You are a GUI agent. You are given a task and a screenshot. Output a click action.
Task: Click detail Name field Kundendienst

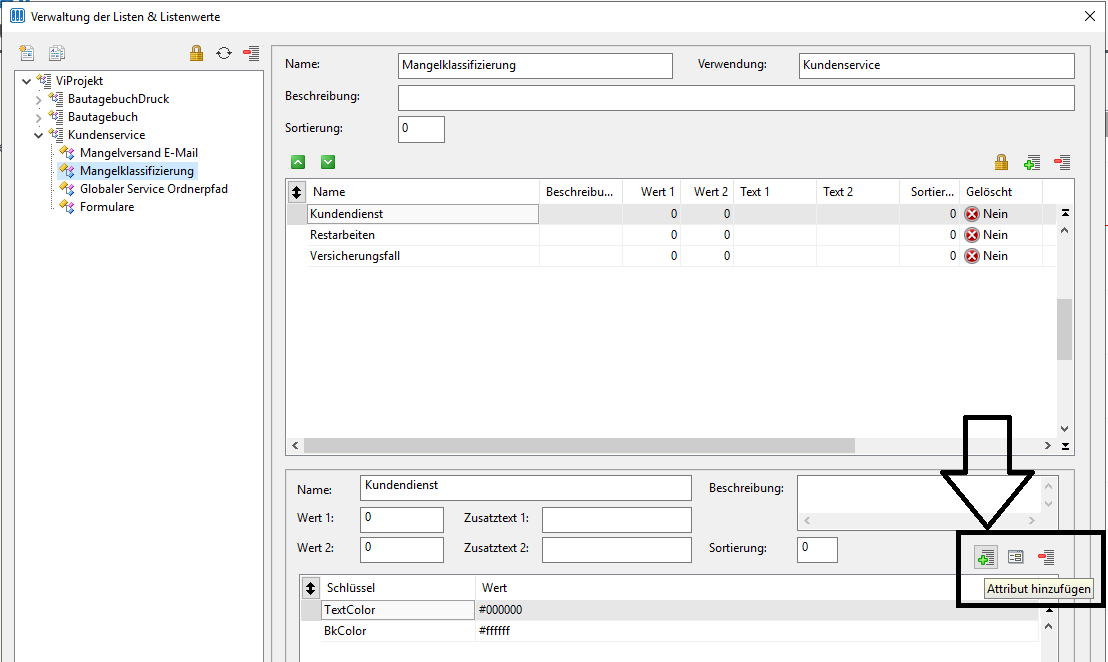[x=526, y=487]
